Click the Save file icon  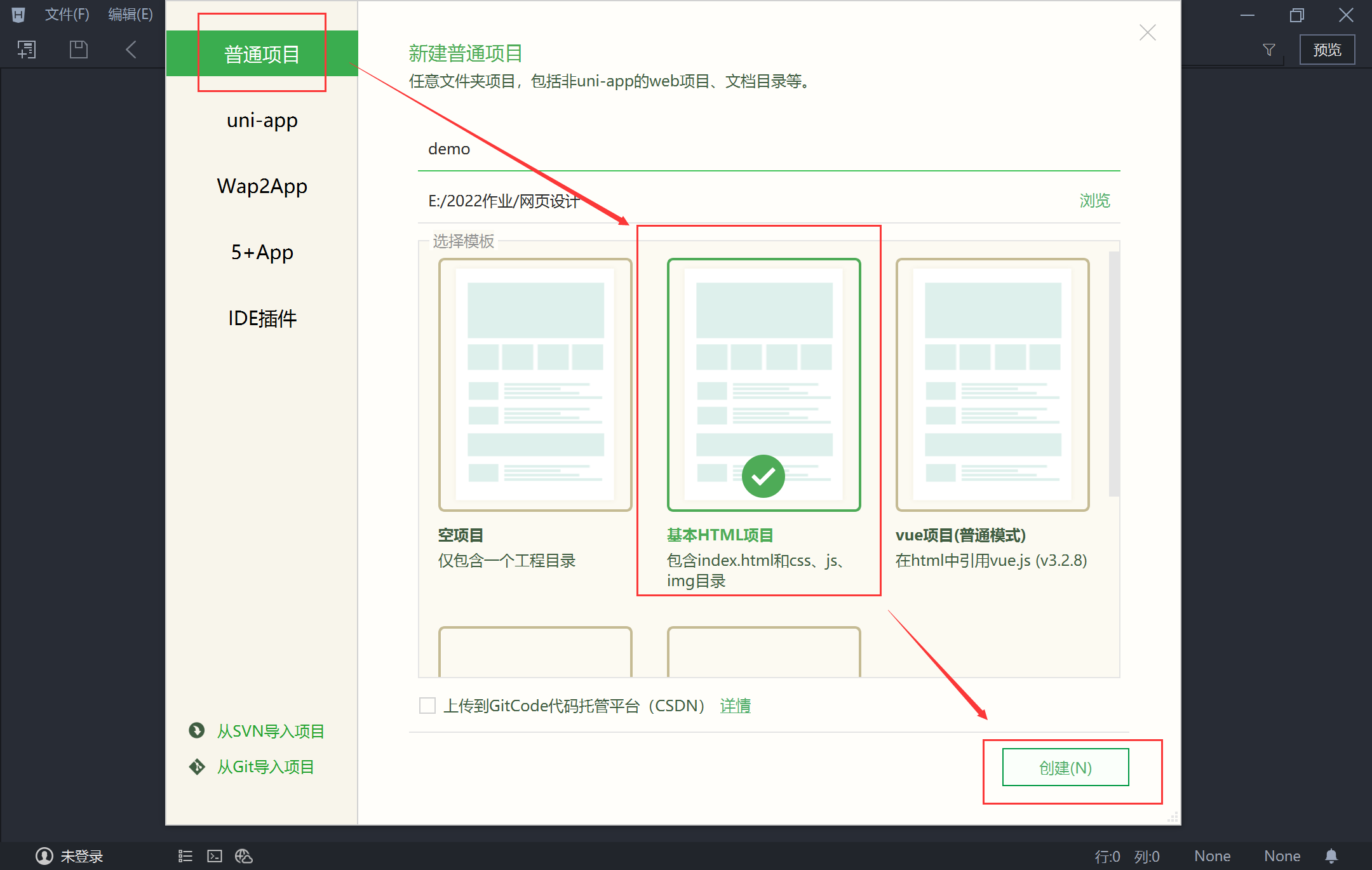point(78,49)
